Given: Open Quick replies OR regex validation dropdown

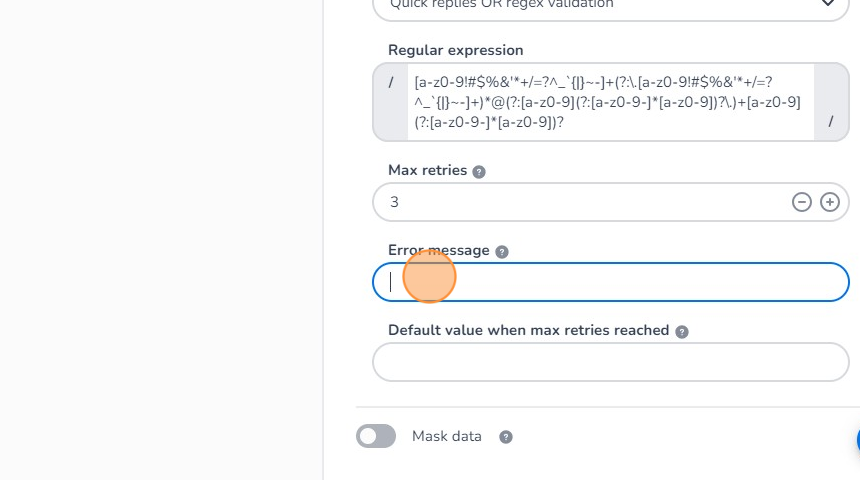Looking at the screenshot, I should (x=600, y=5).
